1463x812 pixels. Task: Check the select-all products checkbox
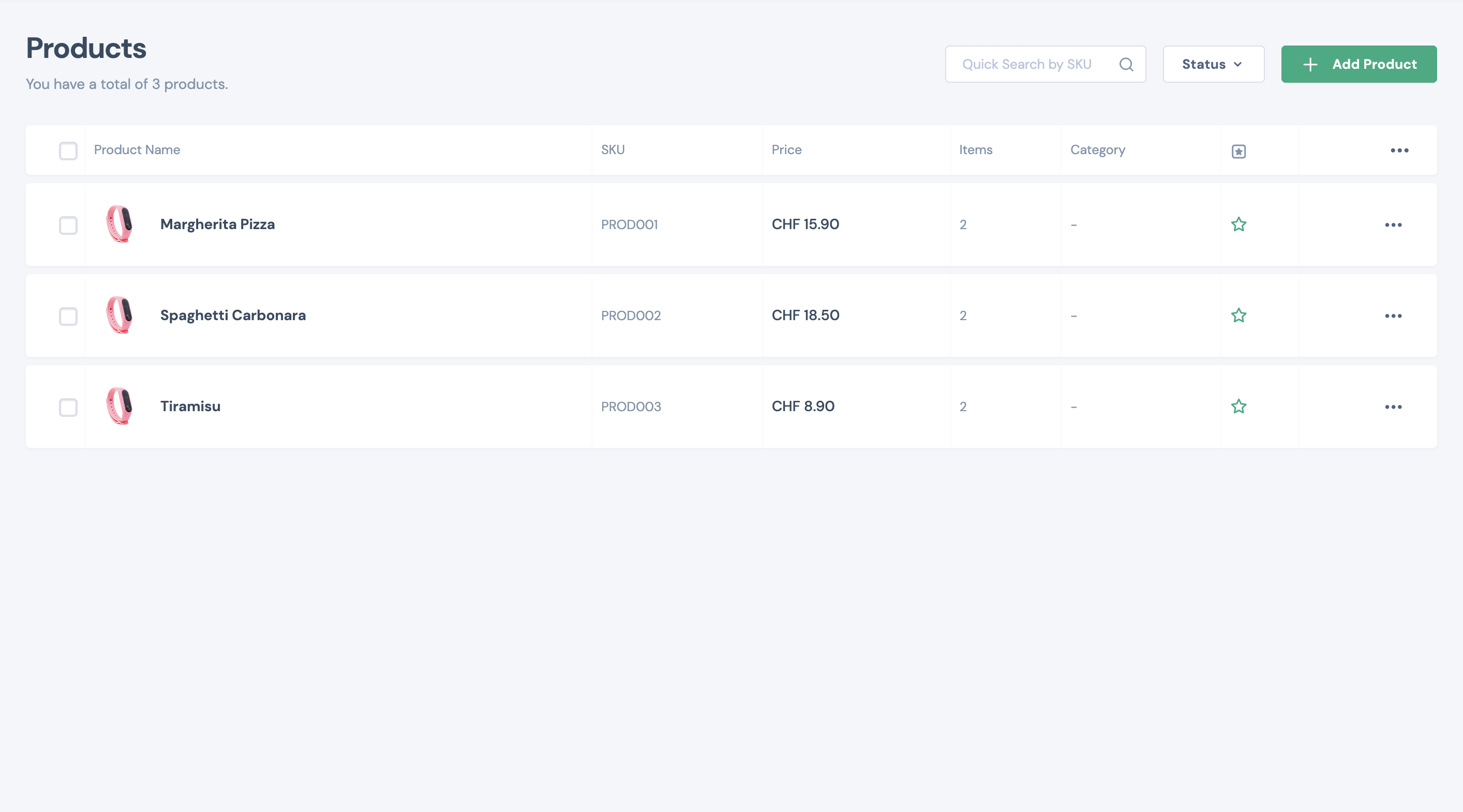(x=68, y=151)
